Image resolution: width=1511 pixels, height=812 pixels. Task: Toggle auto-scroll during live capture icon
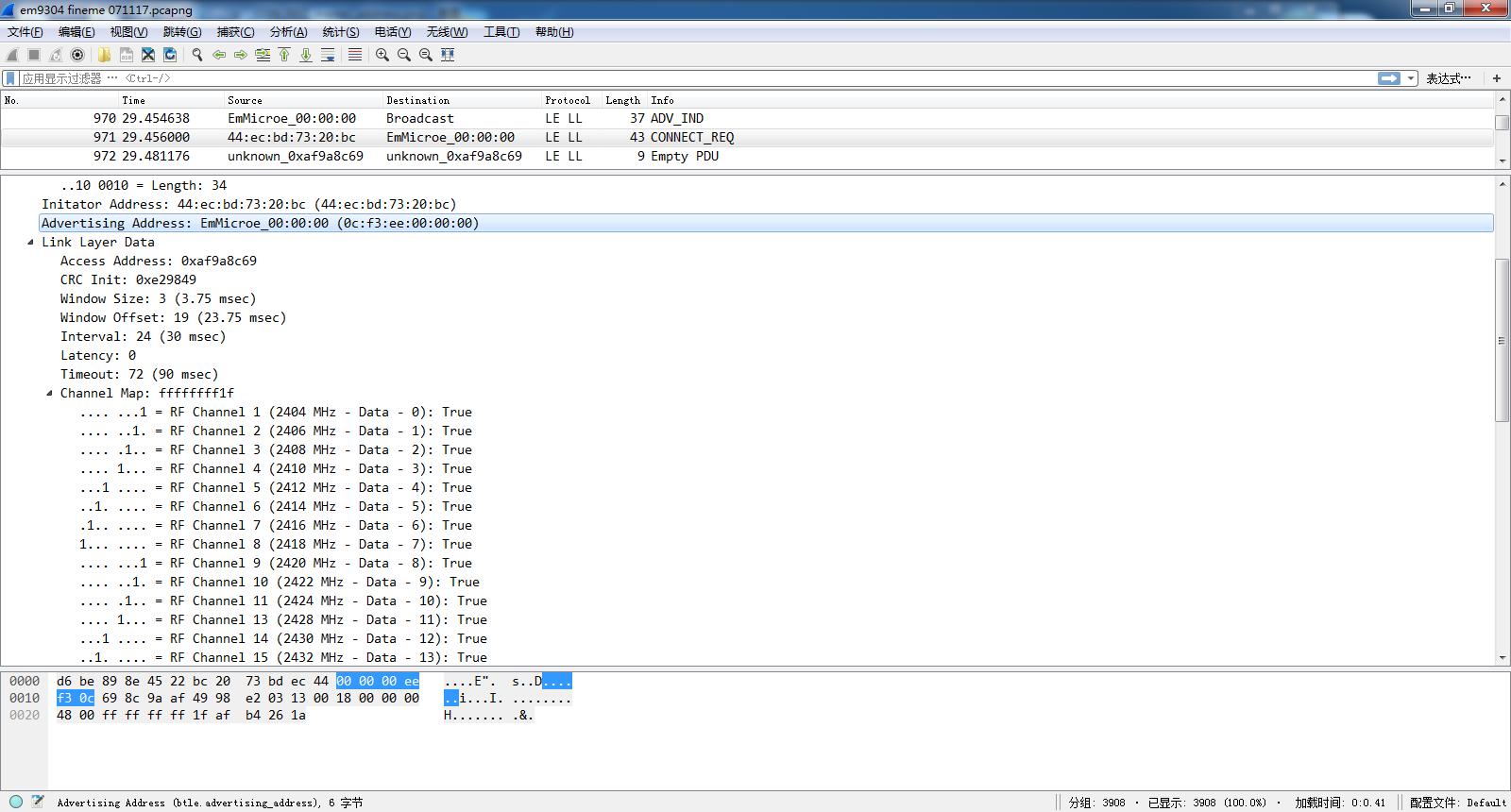click(x=328, y=55)
